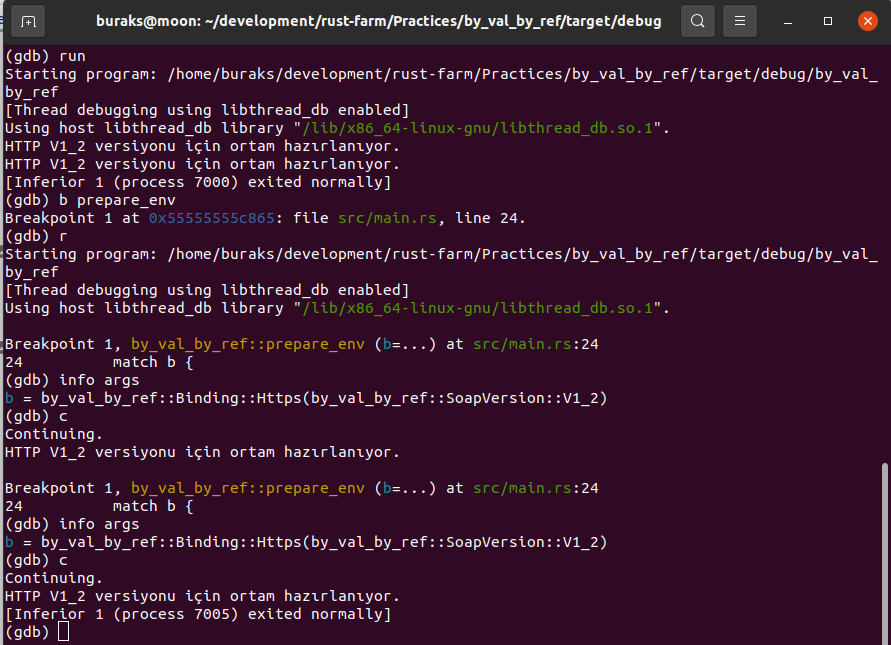This screenshot has width=891, height=645.
Task: Close the terminal window
Action: pyautogui.click(x=867, y=21)
